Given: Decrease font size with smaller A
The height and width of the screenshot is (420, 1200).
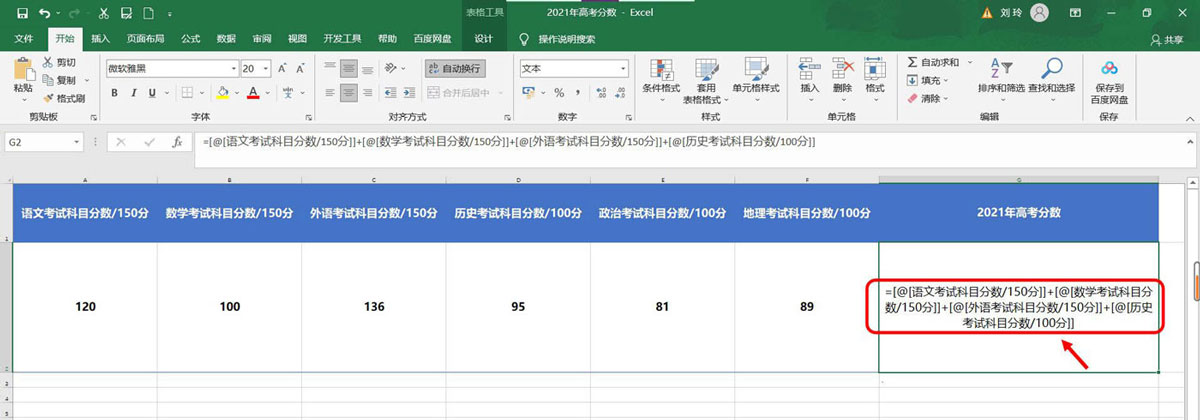Looking at the screenshot, I should click(300, 69).
